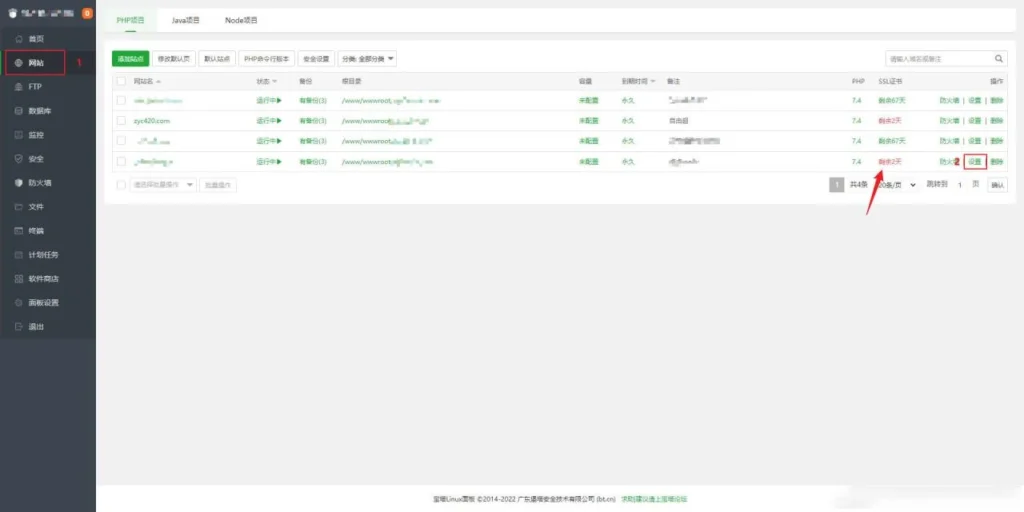The width and height of the screenshot is (1024, 512).
Task: Open the batch operation select dropdown
Action: [x=163, y=185]
